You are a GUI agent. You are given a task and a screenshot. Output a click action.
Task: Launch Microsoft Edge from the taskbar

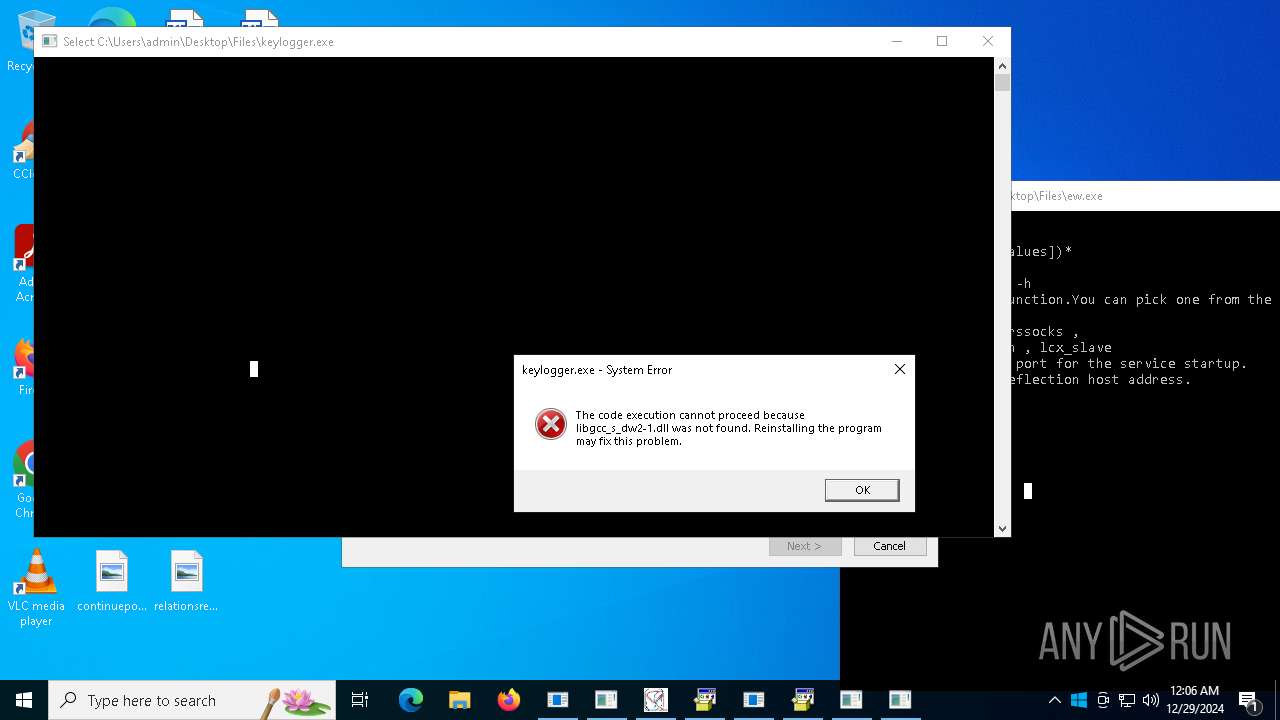point(411,700)
